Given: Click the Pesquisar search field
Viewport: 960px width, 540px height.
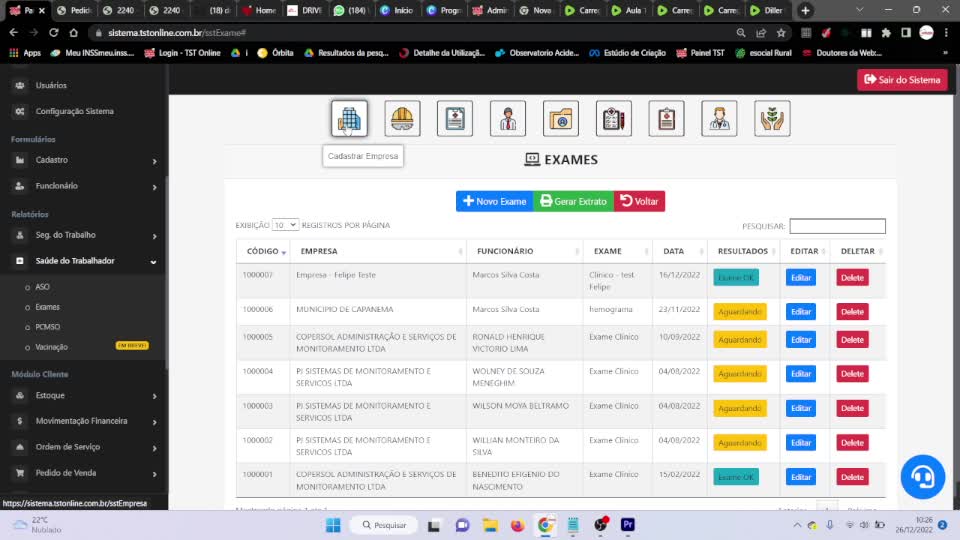Looking at the screenshot, I should tap(837, 226).
